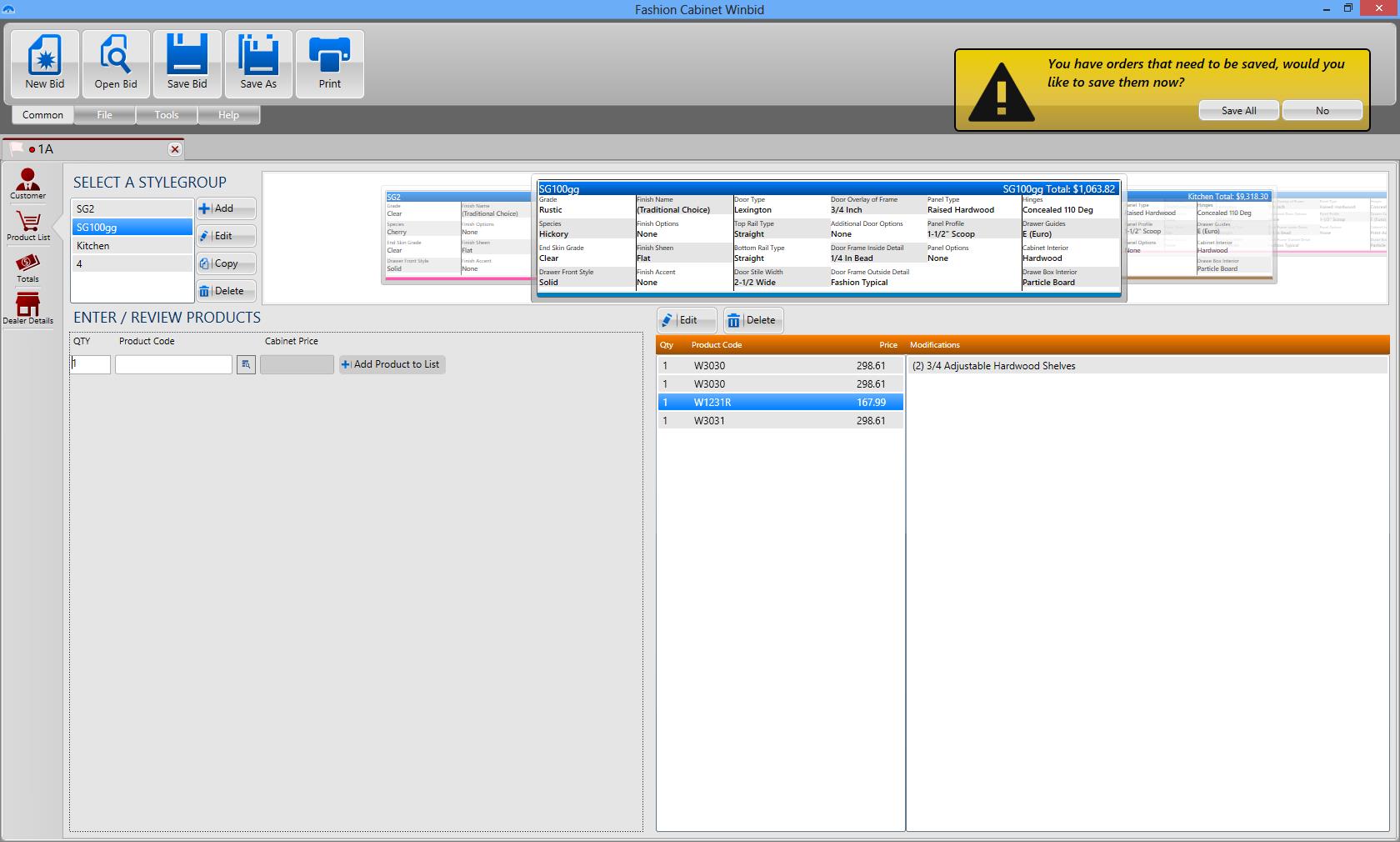Select stylegroup 4 in the list
This screenshot has width=1400, height=842.
(x=132, y=263)
